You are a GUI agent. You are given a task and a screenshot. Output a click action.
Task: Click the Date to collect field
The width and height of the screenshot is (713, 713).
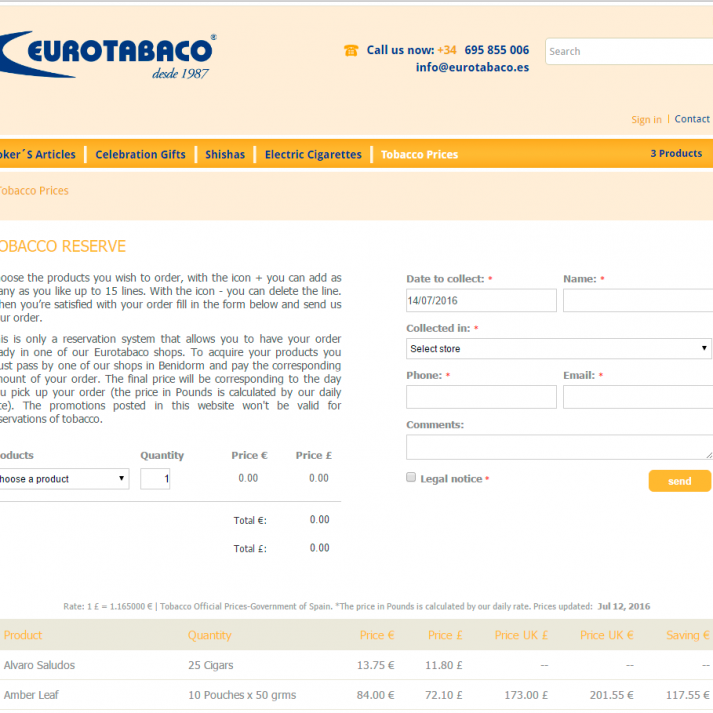tap(481, 301)
